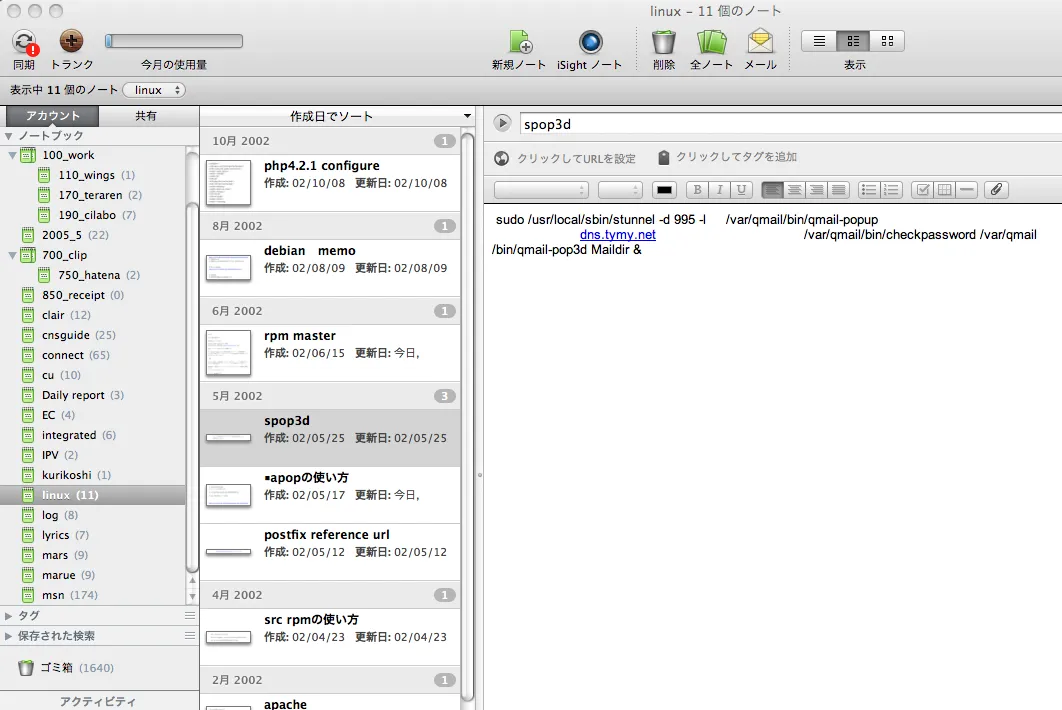Image resolution: width=1062 pixels, height=710 pixels.
Task: Toggle bold formatting button
Action: pyautogui.click(x=697, y=190)
